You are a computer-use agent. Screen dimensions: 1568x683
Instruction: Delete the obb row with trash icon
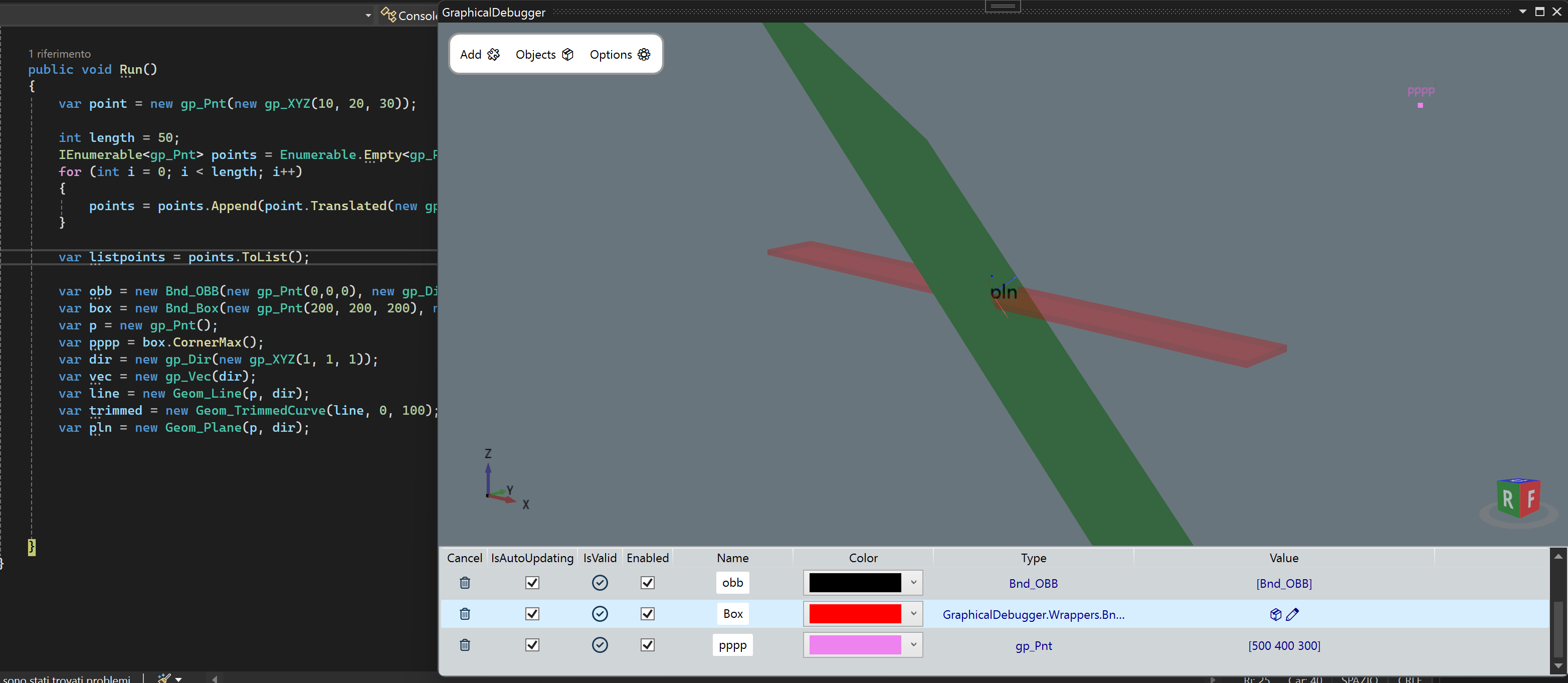[464, 583]
